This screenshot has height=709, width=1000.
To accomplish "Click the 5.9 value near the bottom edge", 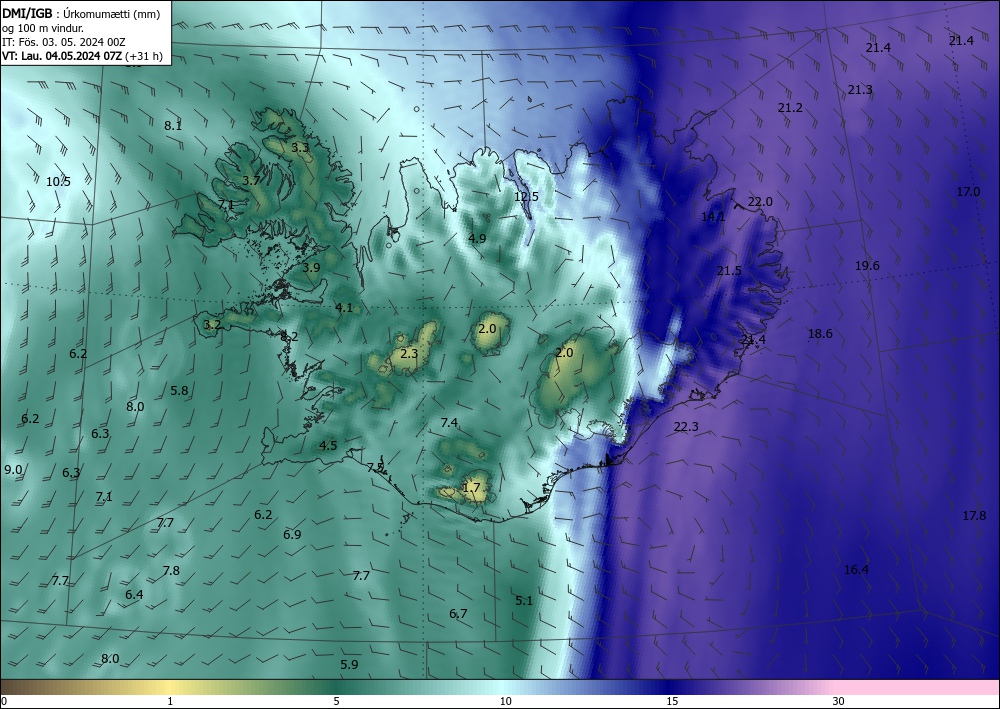I will pos(349,664).
